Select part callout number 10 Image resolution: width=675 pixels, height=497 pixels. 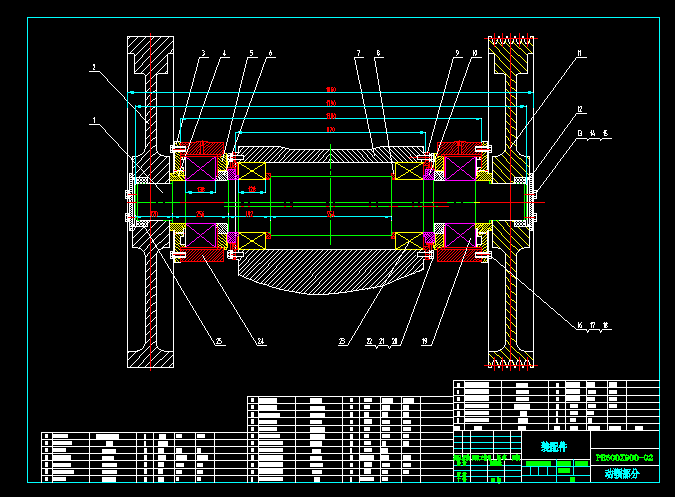(475, 53)
